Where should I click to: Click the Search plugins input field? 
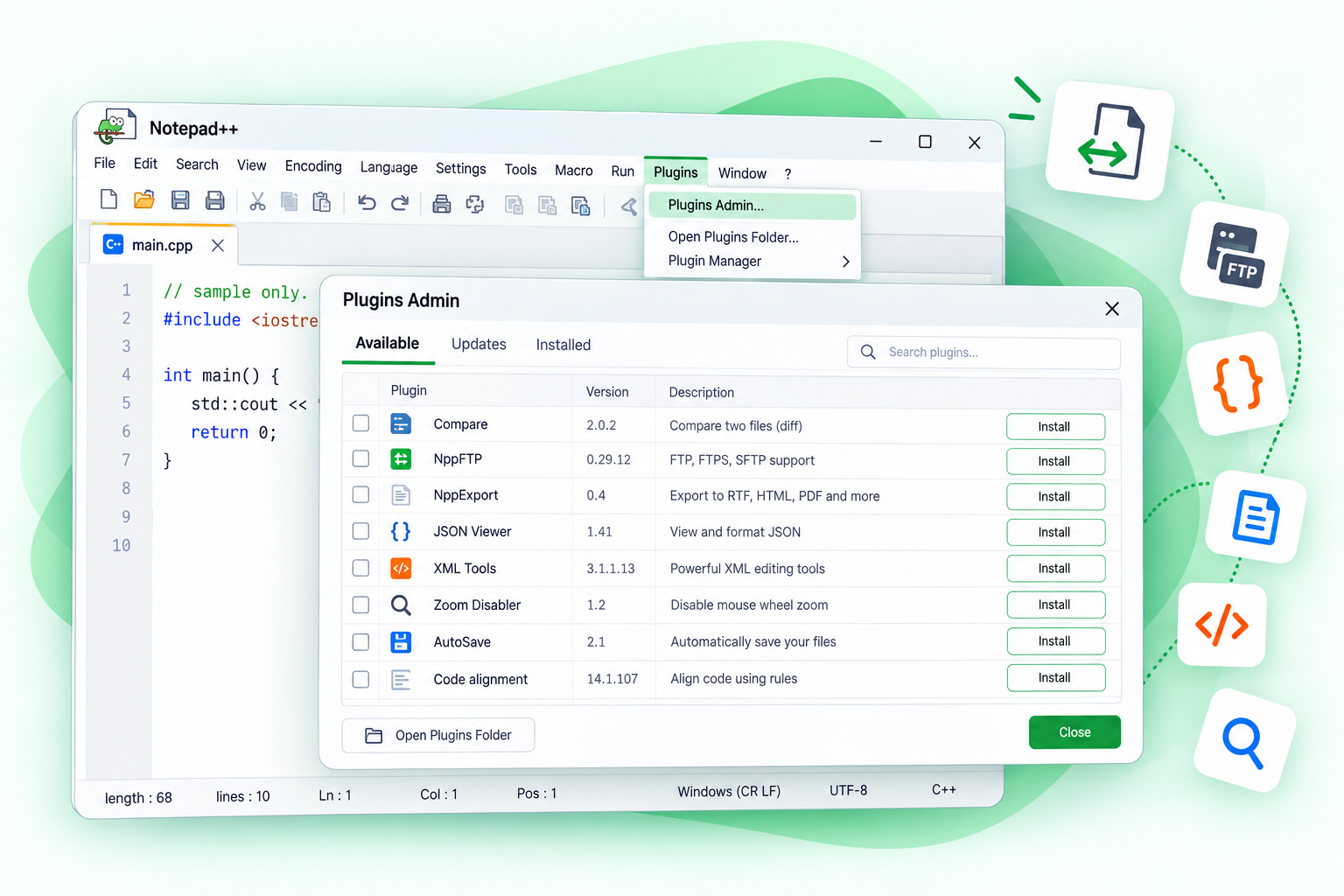(983, 353)
